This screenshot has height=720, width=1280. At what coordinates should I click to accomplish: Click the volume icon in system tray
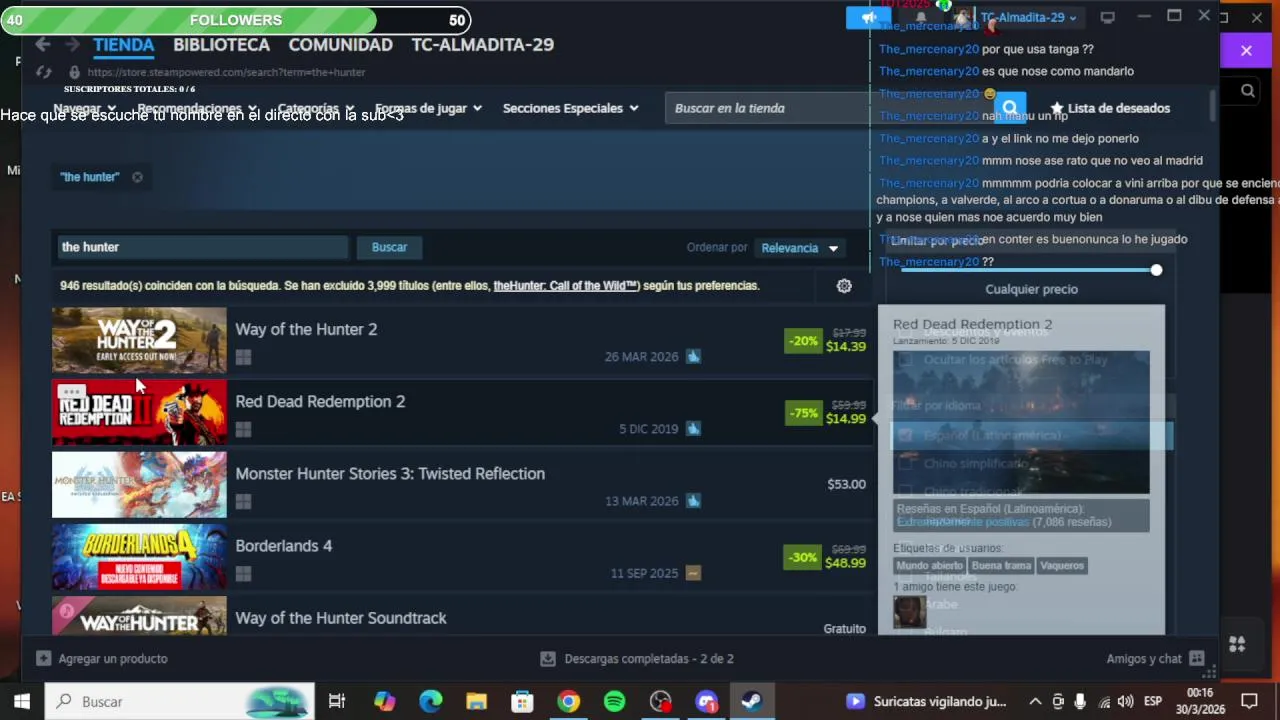tap(1125, 701)
